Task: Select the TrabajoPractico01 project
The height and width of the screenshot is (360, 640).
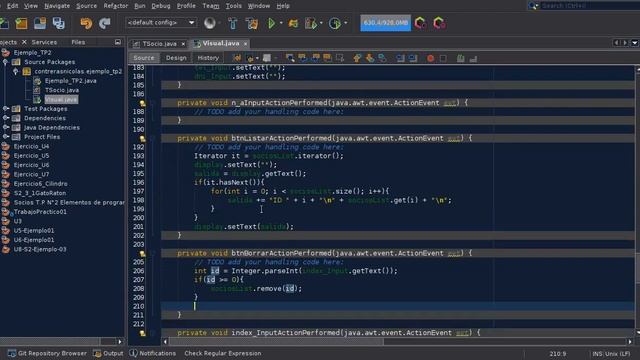Action: pos(40,212)
